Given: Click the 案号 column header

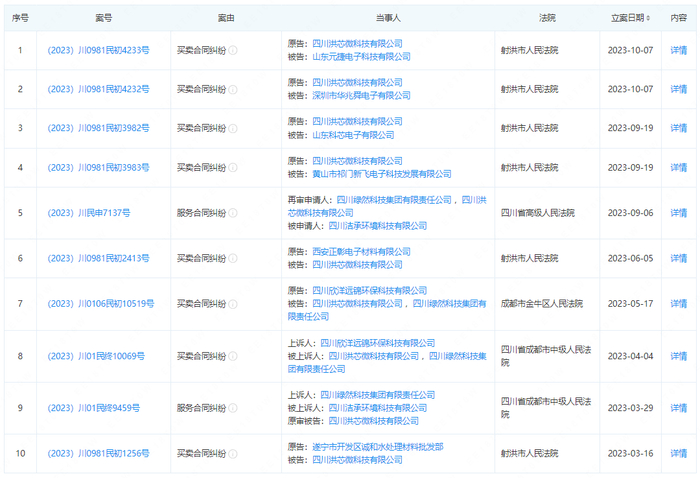Looking at the screenshot, I should click(x=104, y=18).
